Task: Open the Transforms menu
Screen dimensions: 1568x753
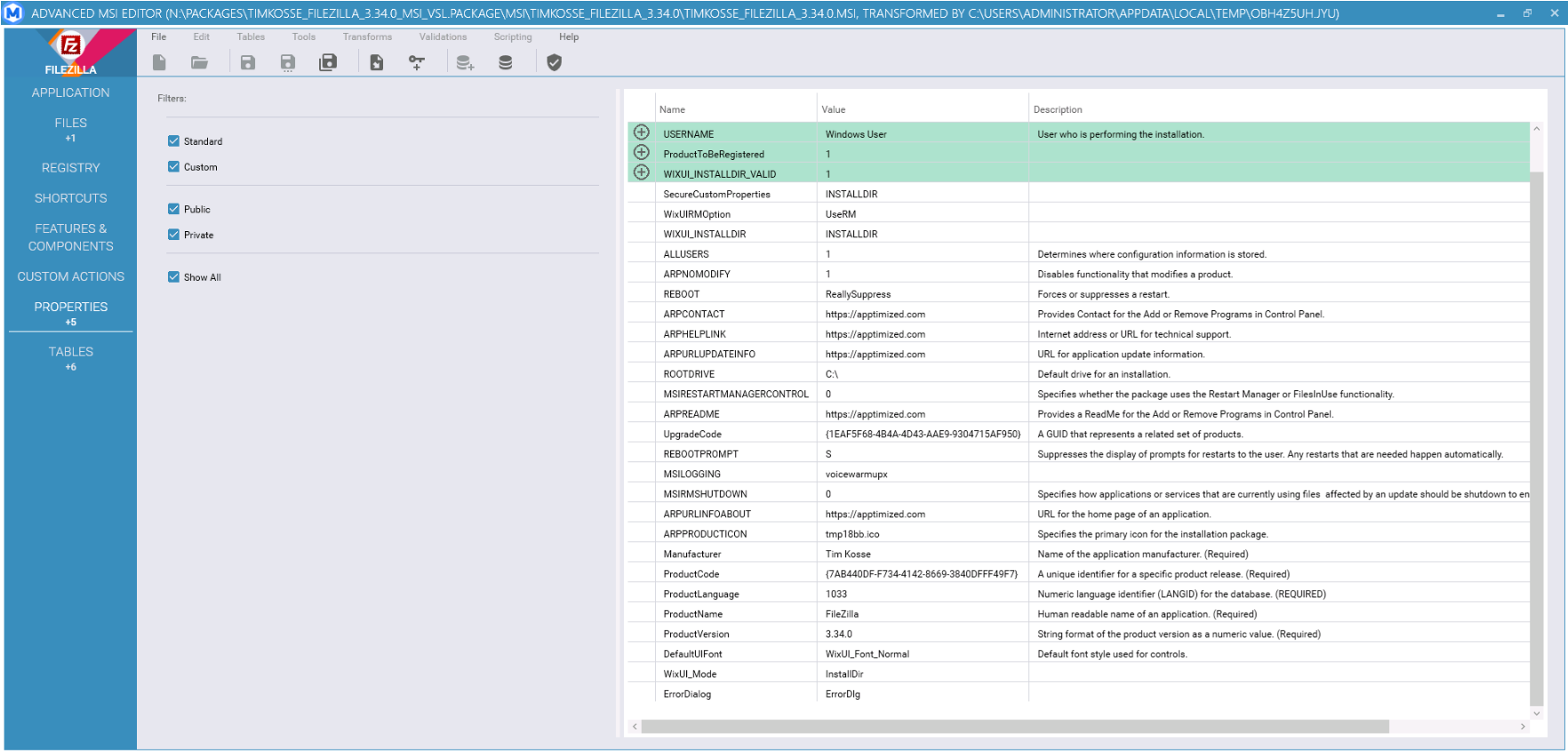Action: pyautogui.click(x=367, y=36)
